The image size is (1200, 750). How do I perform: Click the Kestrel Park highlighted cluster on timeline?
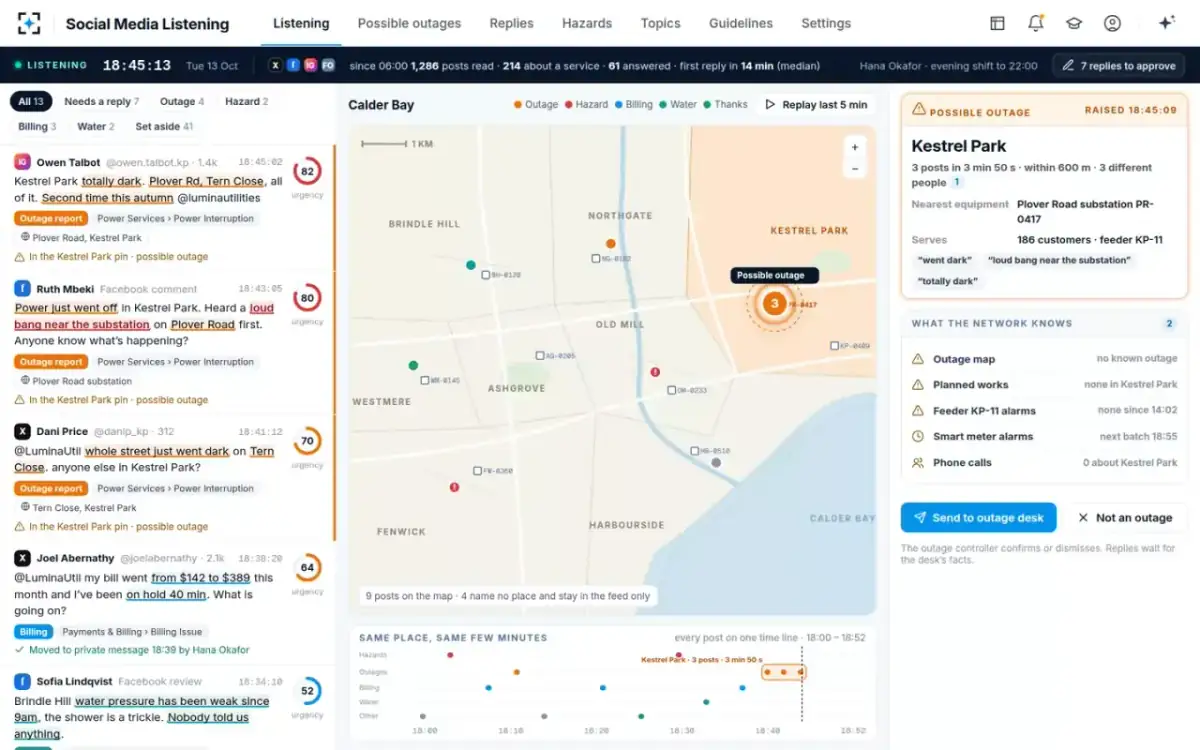(x=783, y=672)
